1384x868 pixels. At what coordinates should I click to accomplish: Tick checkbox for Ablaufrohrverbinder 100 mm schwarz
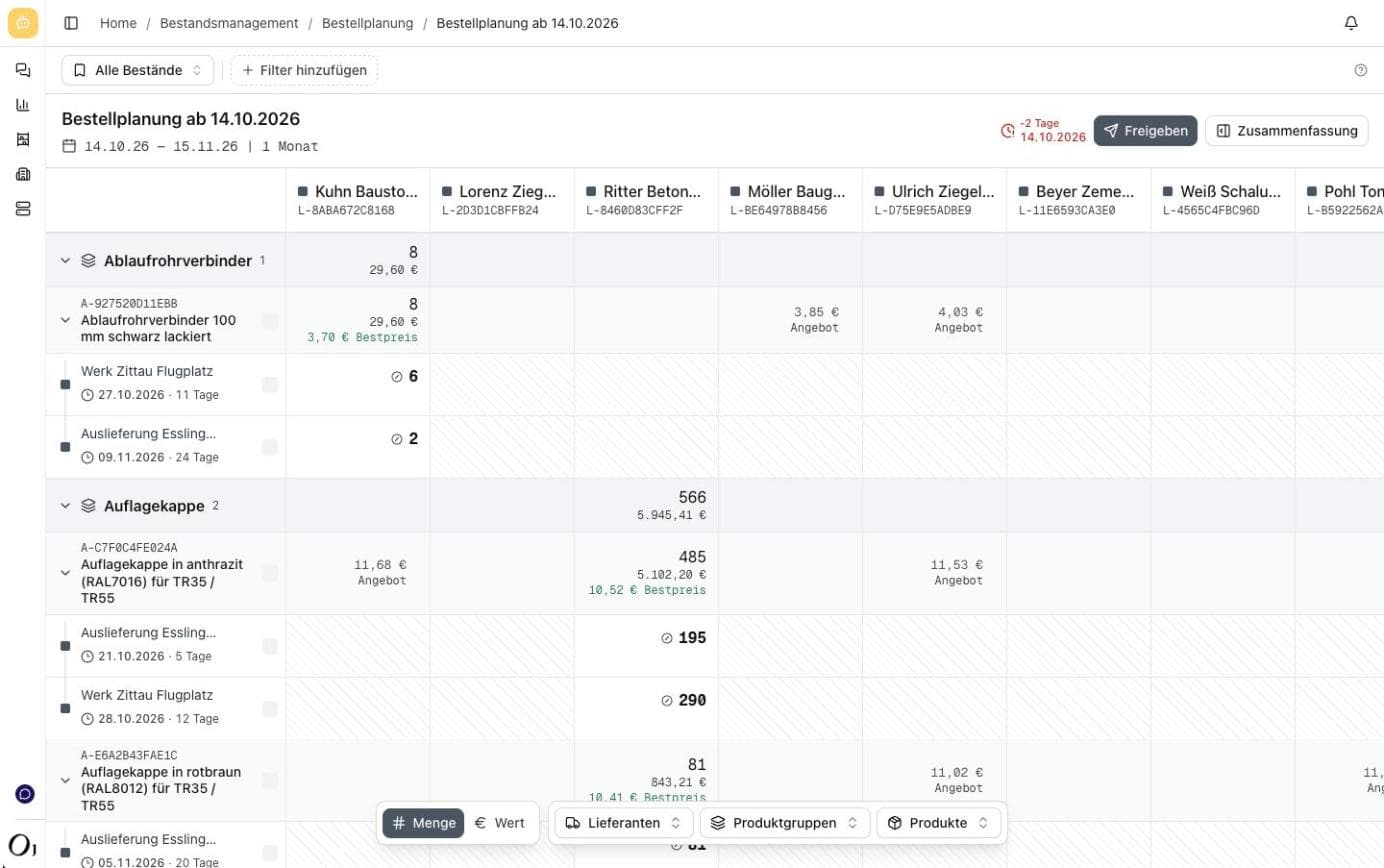coord(270,320)
